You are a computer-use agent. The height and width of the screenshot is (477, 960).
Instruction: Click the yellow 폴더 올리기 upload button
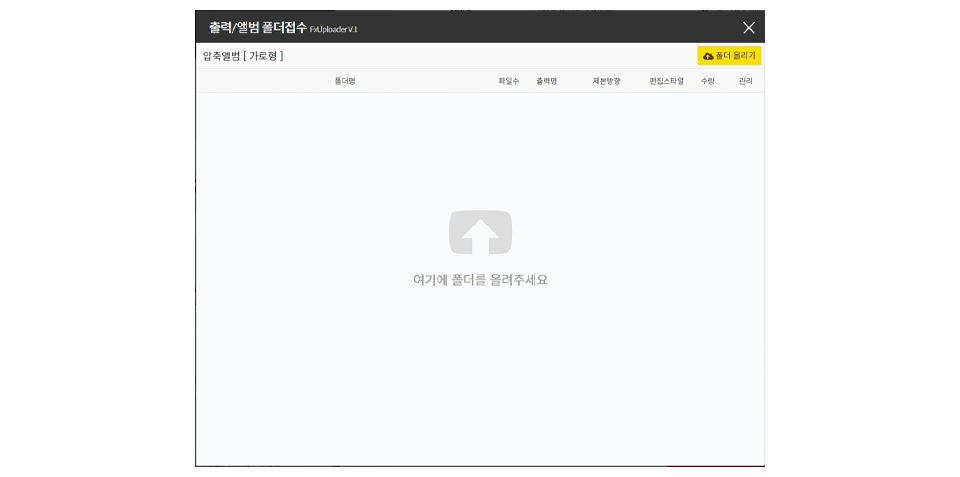coord(729,56)
